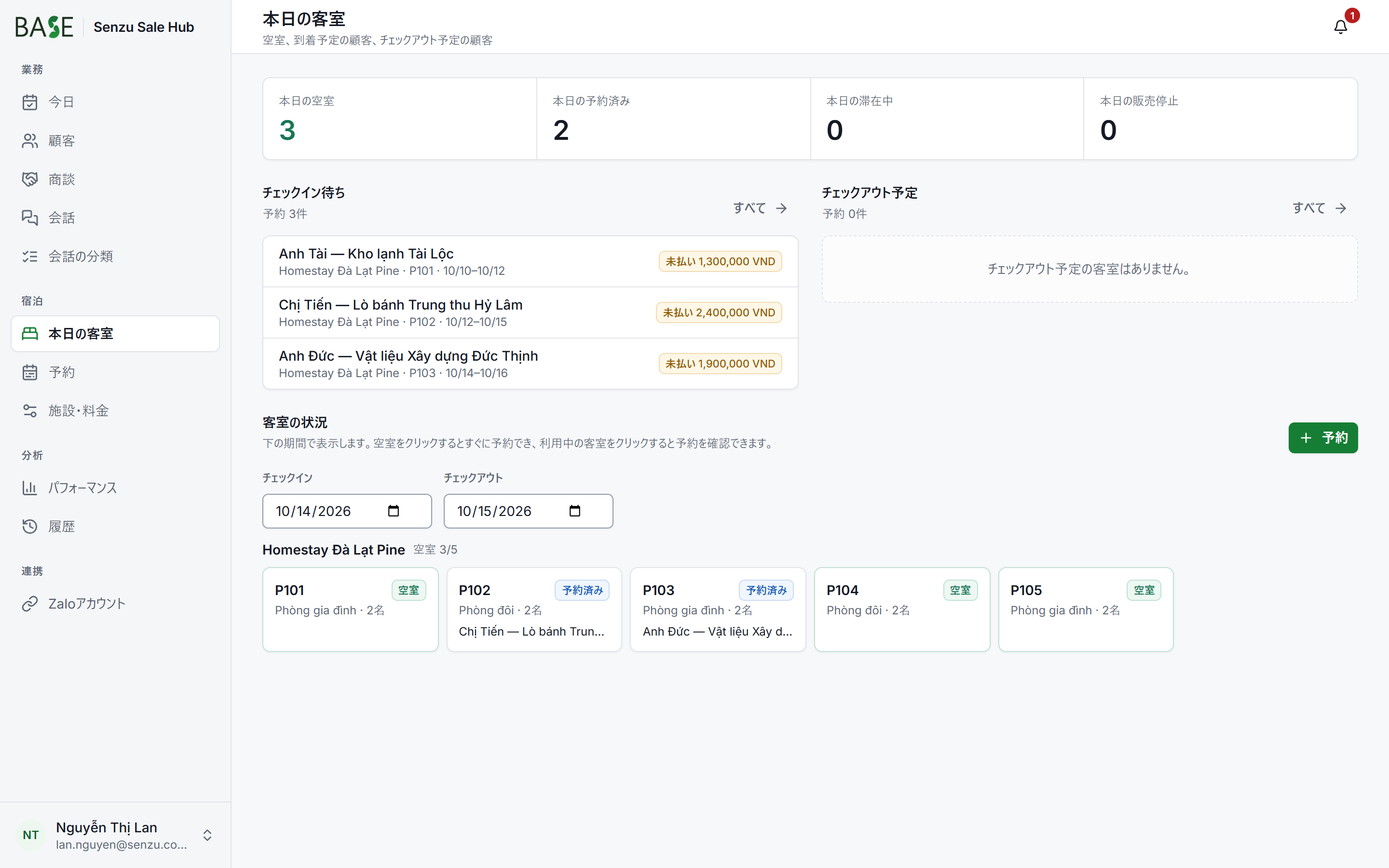The height and width of the screenshot is (868, 1389).
Task: Select vacant room card P105
Action: click(1085, 610)
